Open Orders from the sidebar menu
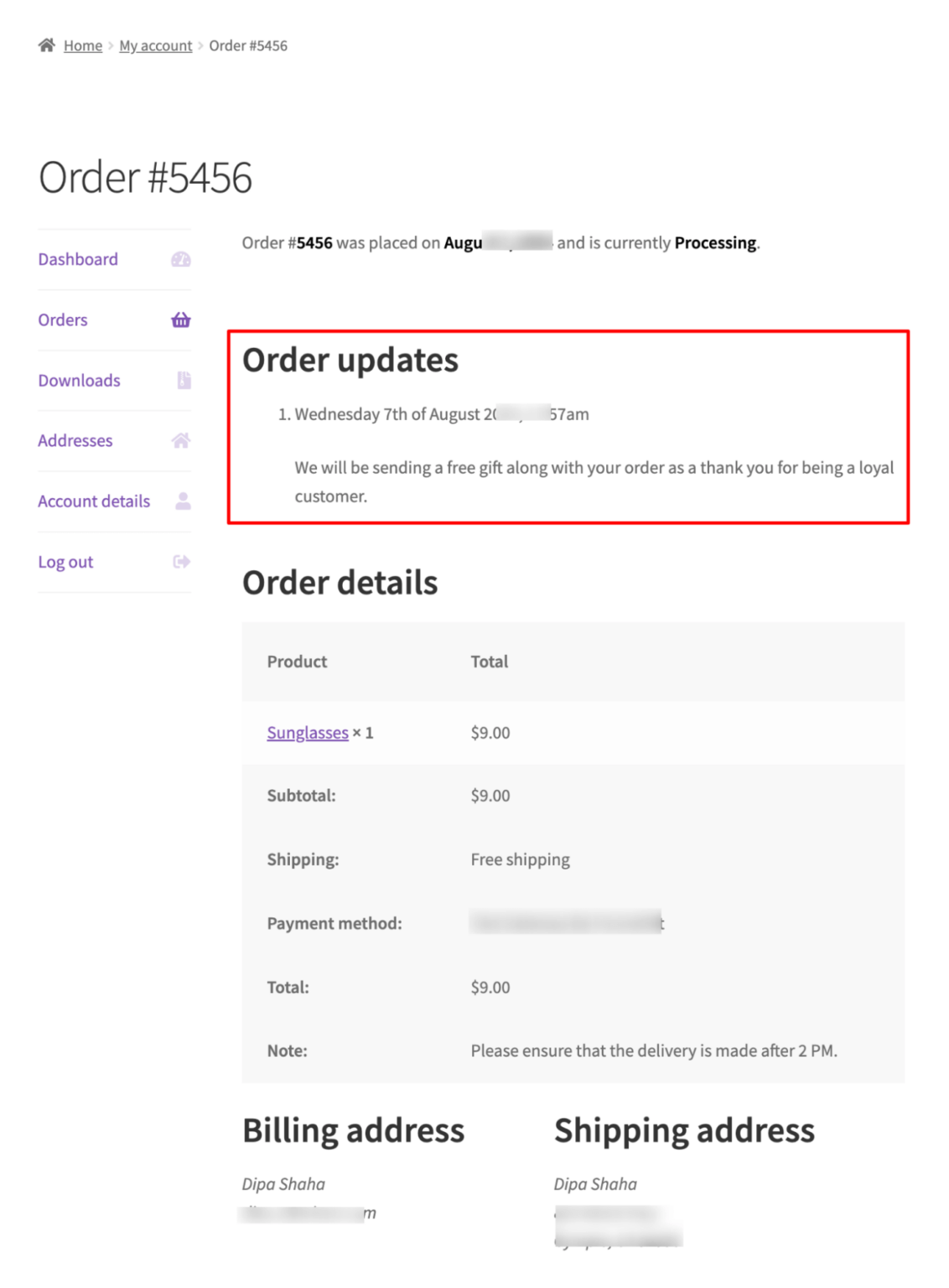 point(62,319)
